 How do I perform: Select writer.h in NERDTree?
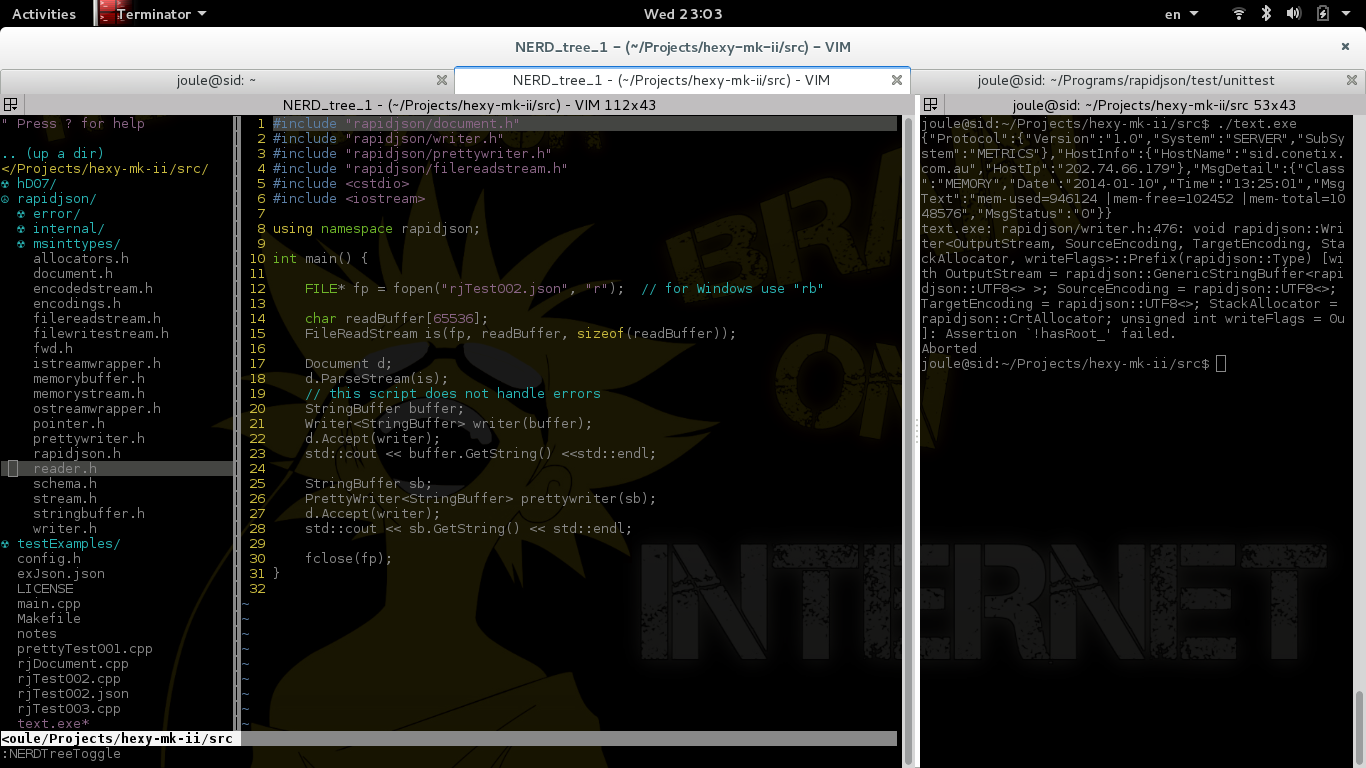tap(65, 528)
